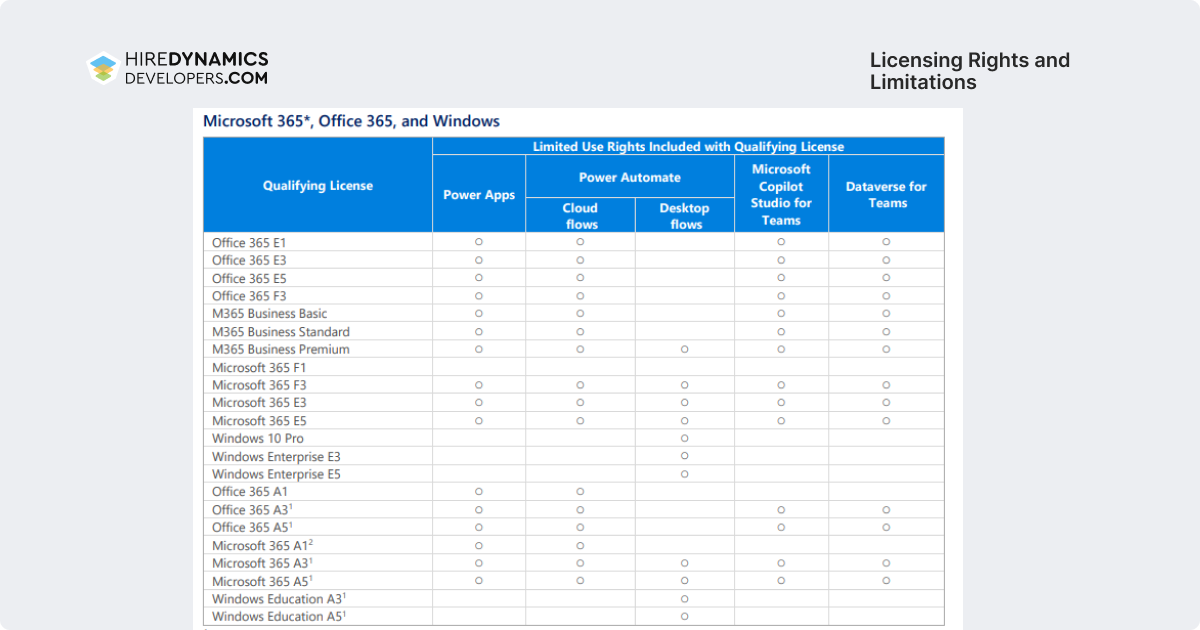Click the Limited Use Rights Included header

click(x=688, y=146)
